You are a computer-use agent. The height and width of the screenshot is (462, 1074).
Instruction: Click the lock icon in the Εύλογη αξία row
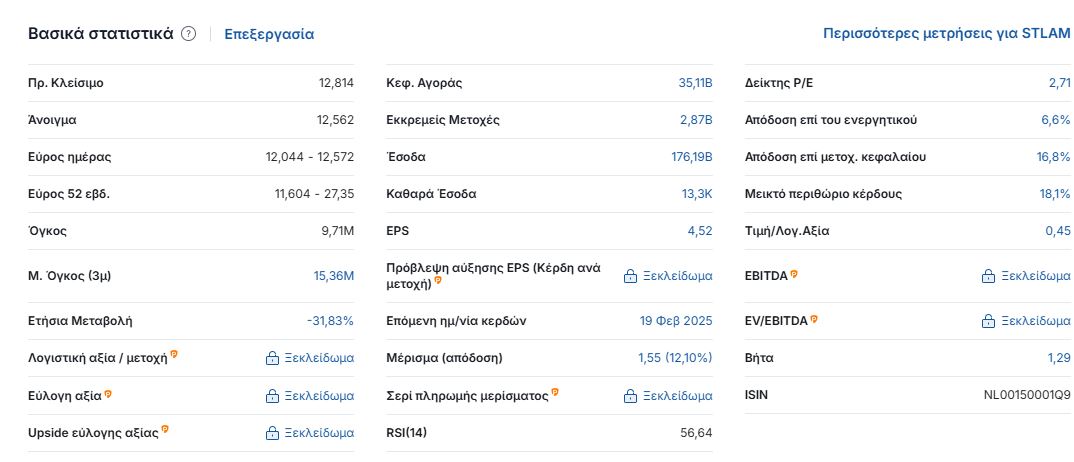[272, 396]
